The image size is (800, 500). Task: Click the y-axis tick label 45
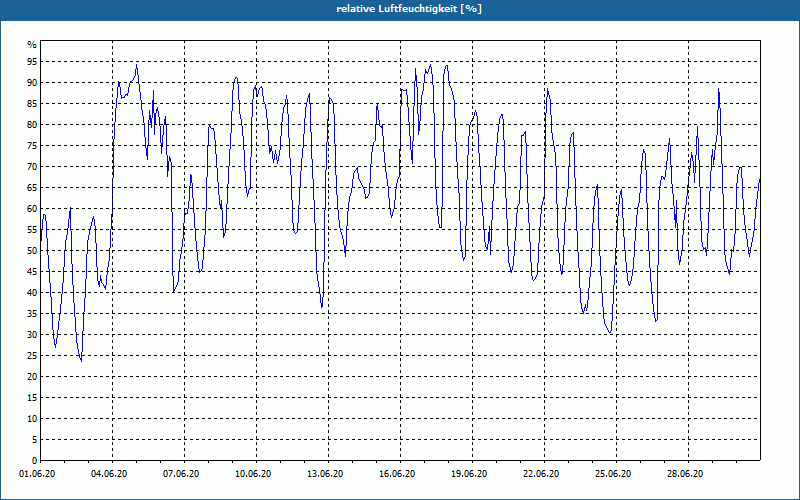32,271
